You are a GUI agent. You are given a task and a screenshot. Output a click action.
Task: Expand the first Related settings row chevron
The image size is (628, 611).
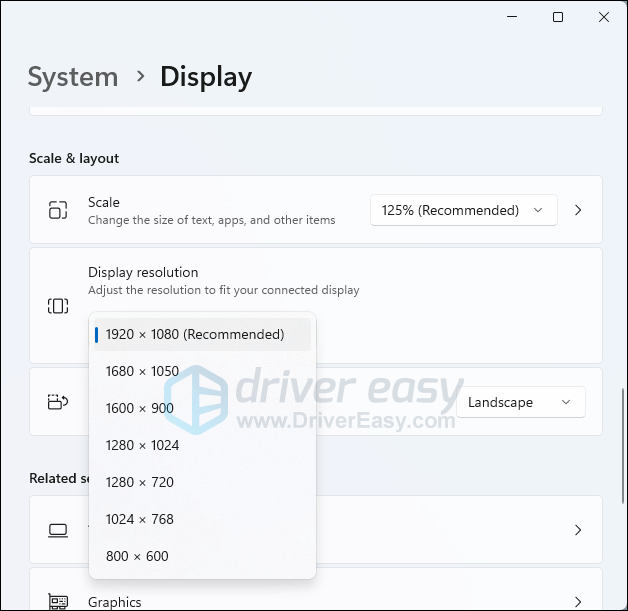click(x=578, y=530)
